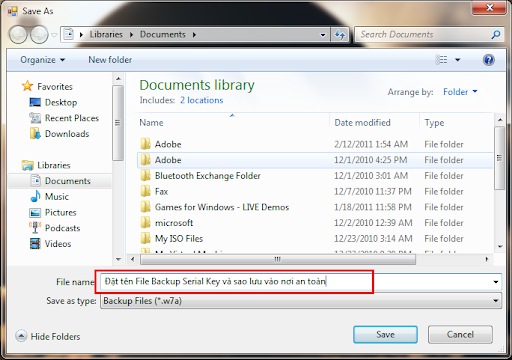The width and height of the screenshot is (512, 360).
Task: Select the microsoft folder
Action: tap(315, 223)
